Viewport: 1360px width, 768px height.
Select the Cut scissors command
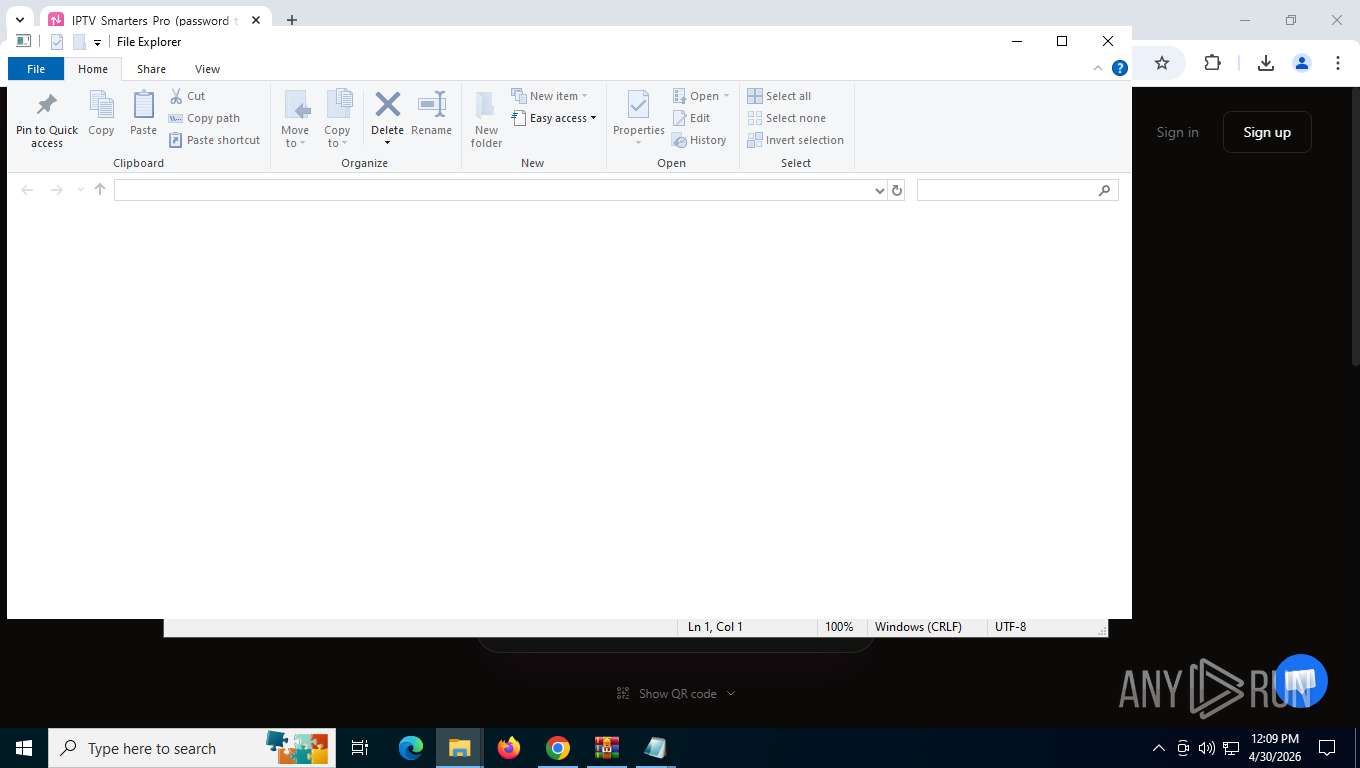point(187,96)
